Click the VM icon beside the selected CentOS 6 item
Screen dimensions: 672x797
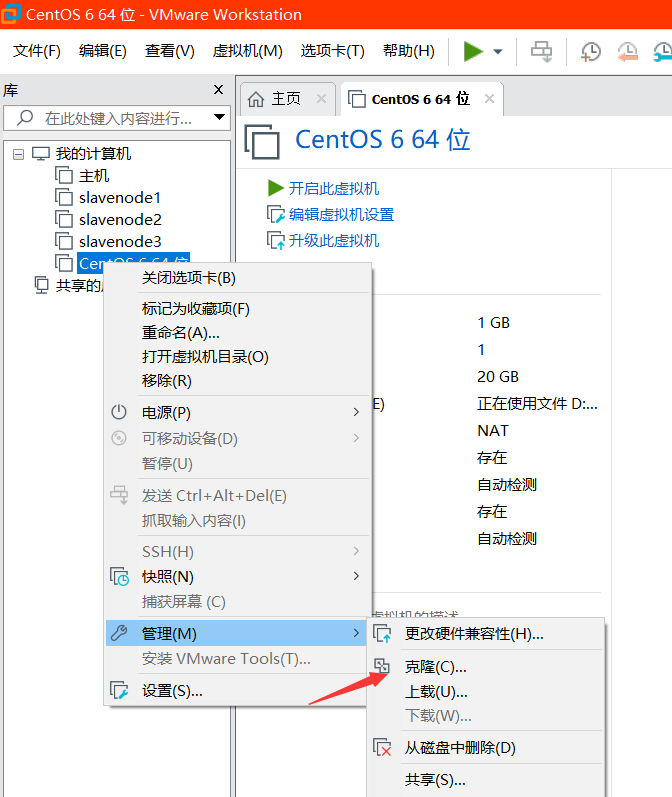click(x=64, y=263)
